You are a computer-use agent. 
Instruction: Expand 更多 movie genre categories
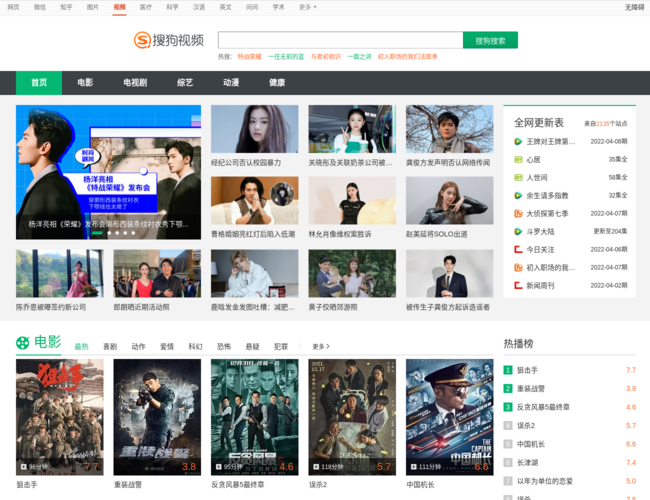click(321, 347)
